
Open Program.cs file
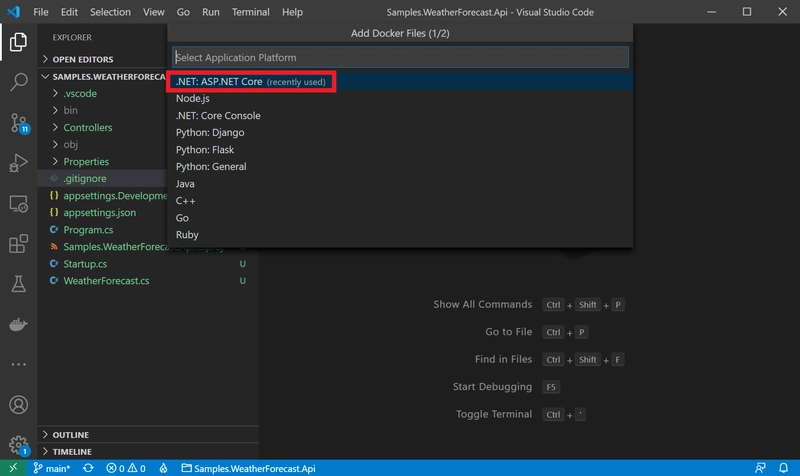88,230
